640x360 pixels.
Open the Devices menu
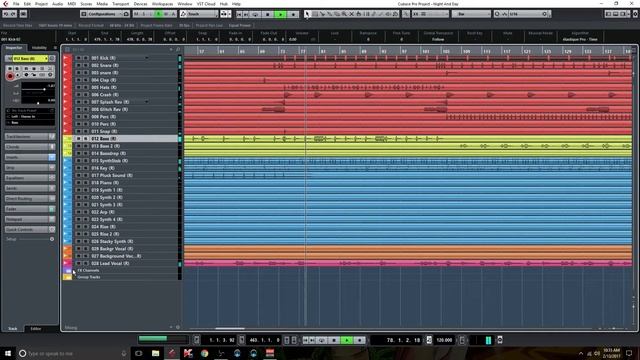coord(140,4)
